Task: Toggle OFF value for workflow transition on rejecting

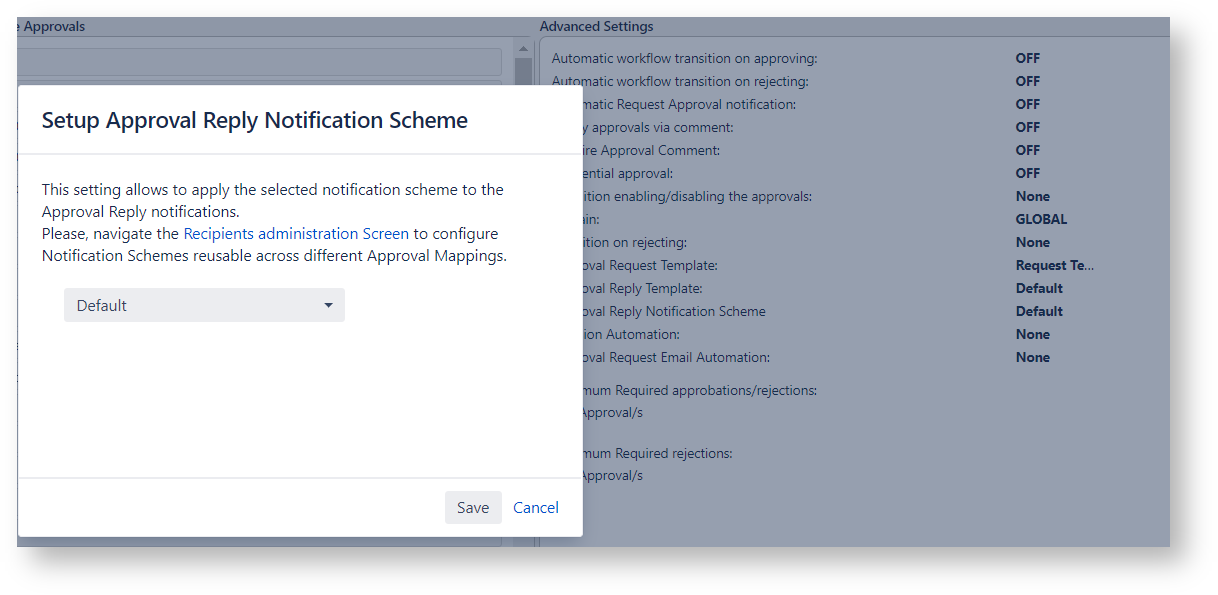Action: pyautogui.click(x=1028, y=82)
